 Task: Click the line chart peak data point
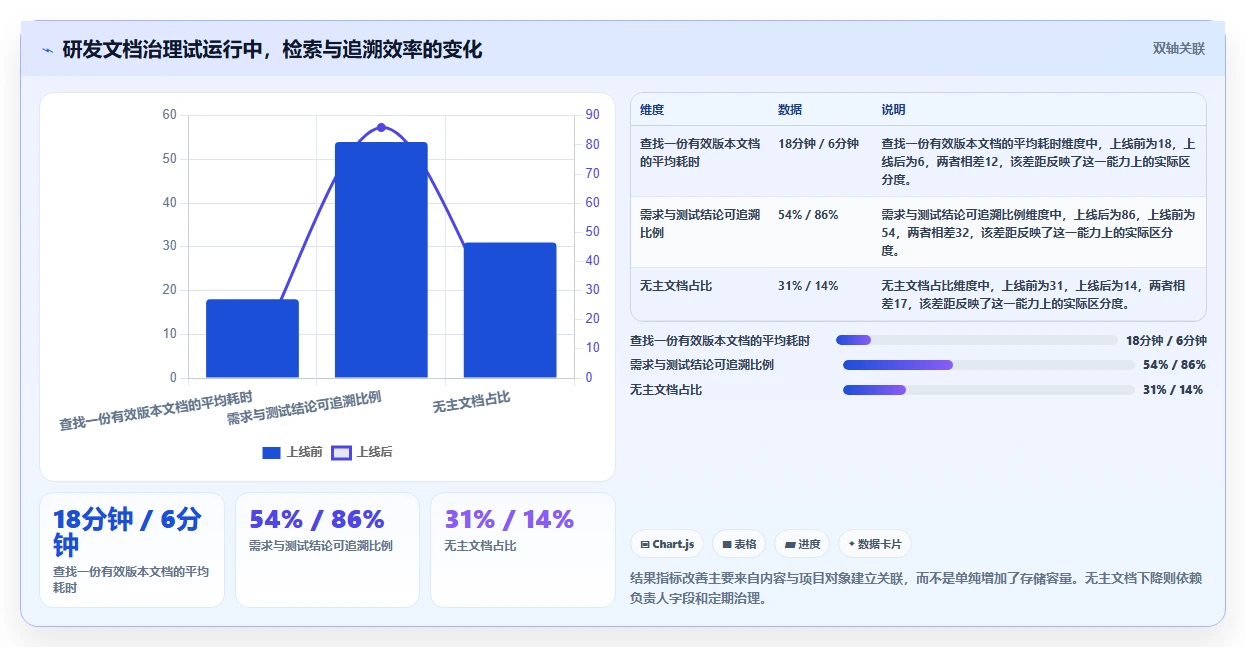point(381,128)
